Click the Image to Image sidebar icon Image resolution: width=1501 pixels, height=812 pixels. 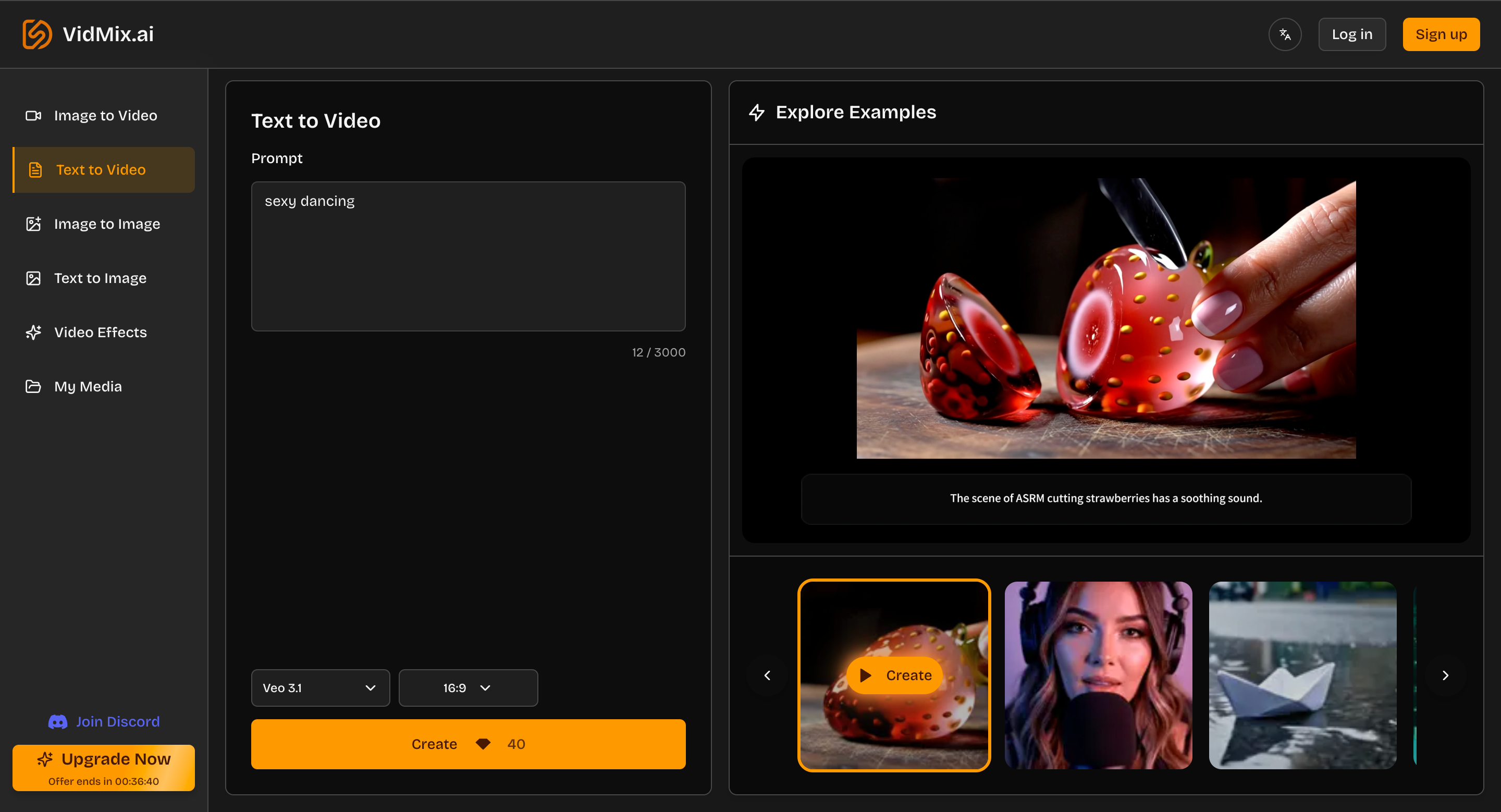tap(33, 224)
